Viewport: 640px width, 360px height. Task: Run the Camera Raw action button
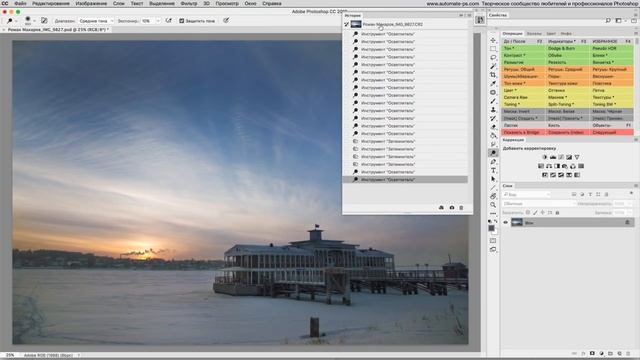pos(524,97)
